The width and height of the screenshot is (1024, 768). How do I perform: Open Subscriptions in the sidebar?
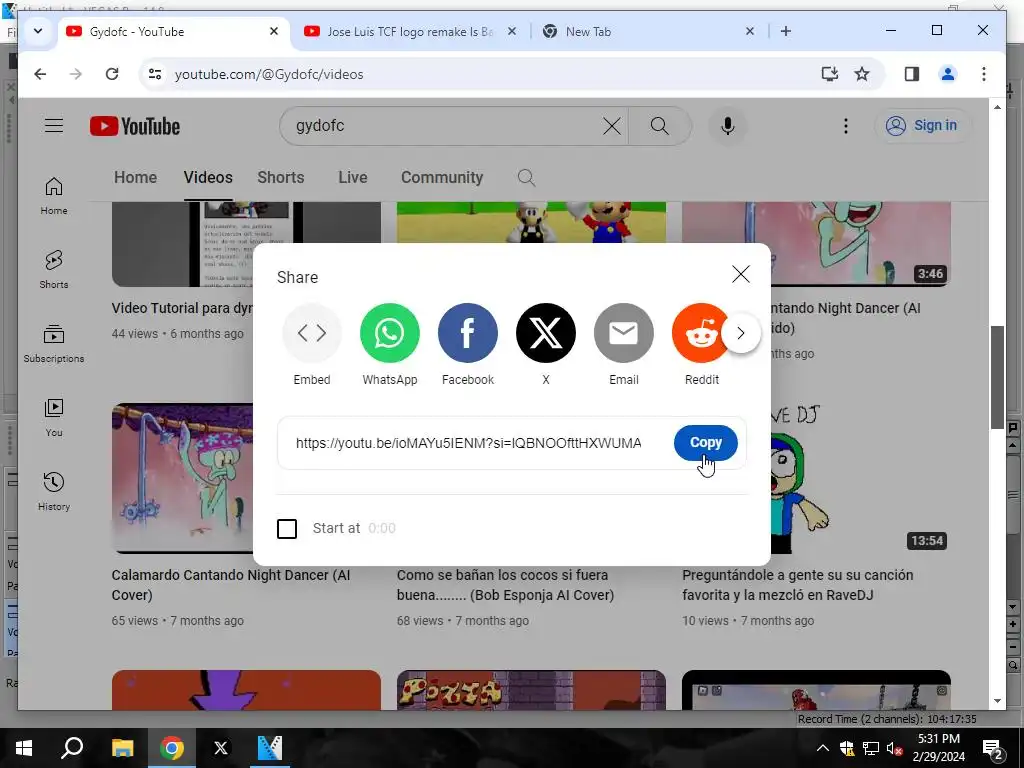click(54, 344)
